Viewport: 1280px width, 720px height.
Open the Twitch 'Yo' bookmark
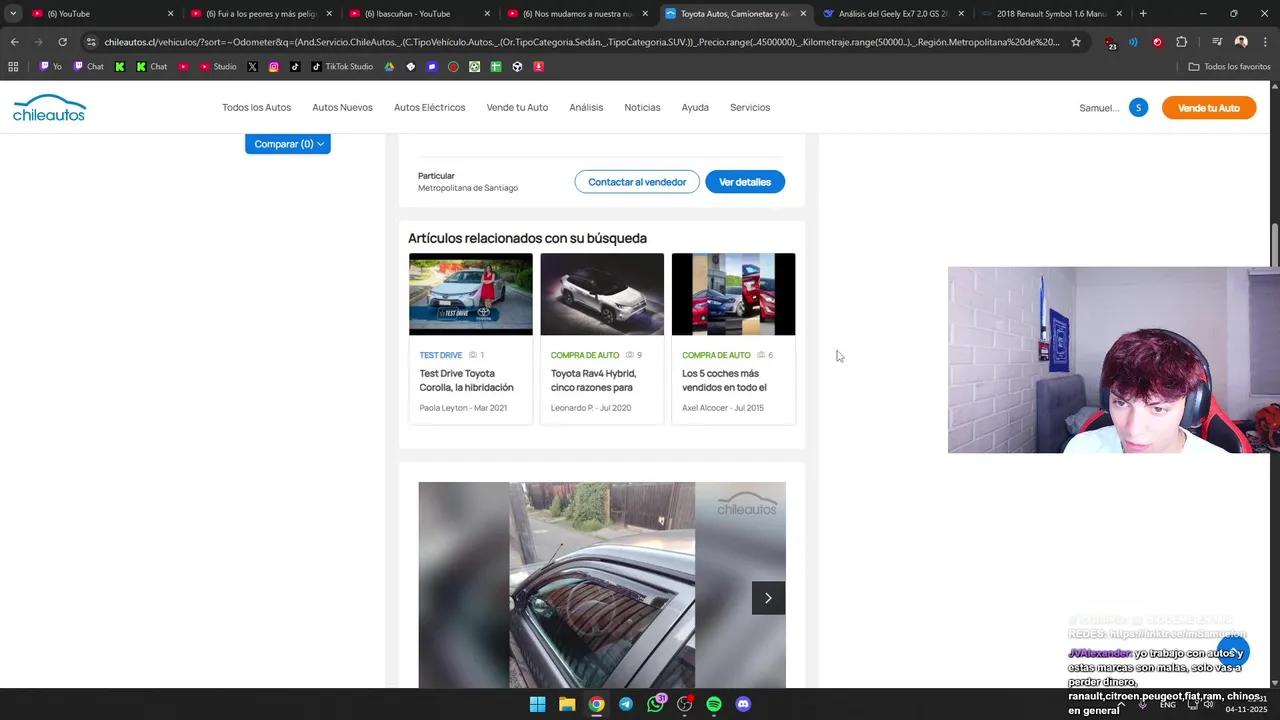click(50, 66)
